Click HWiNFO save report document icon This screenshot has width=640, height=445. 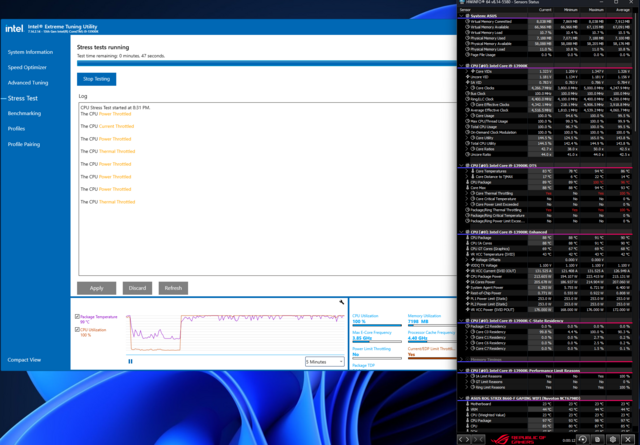click(x=598, y=439)
